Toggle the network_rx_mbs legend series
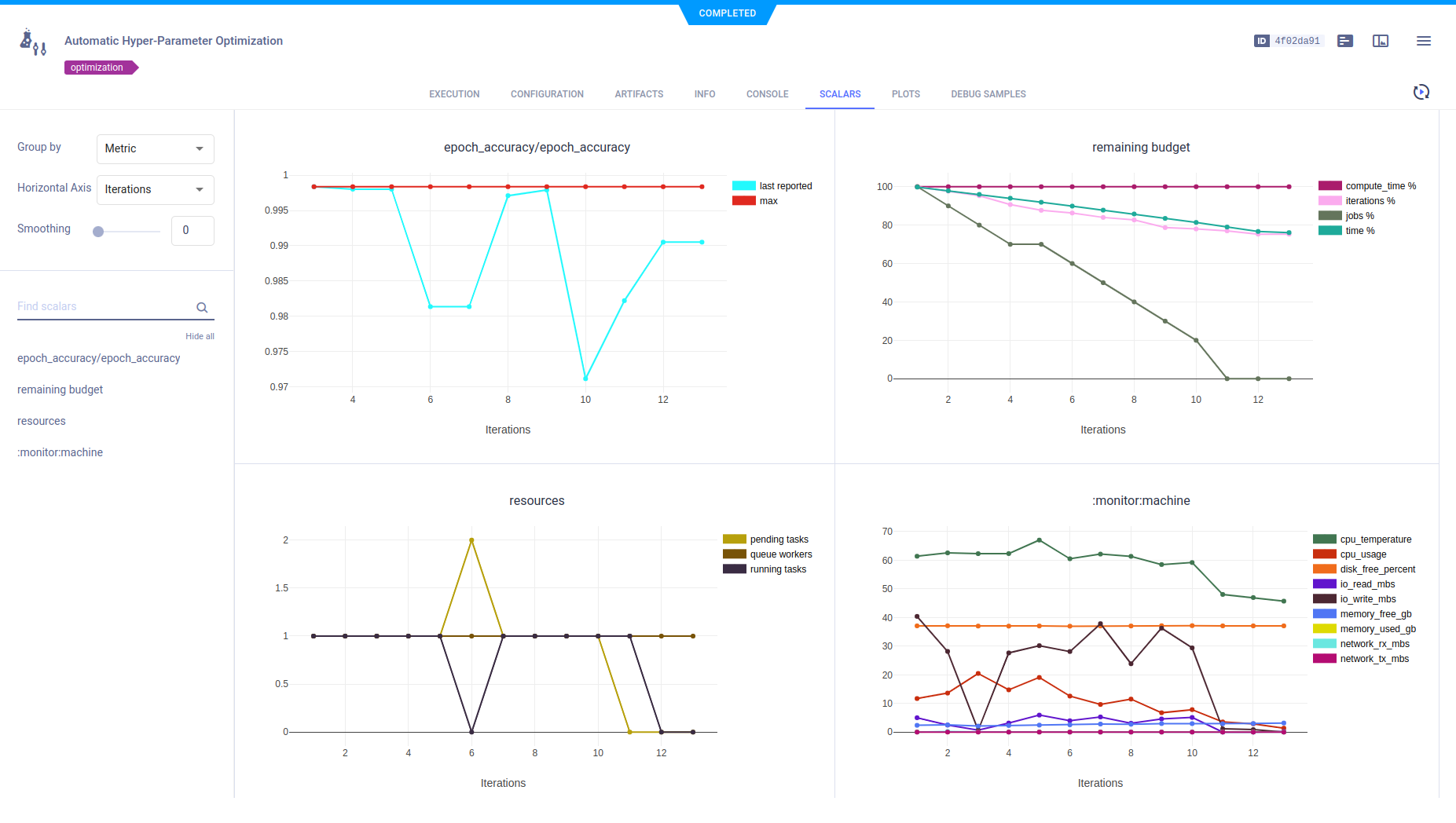This screenshot has height=823, width=1456. click(x=1361, y=644)
